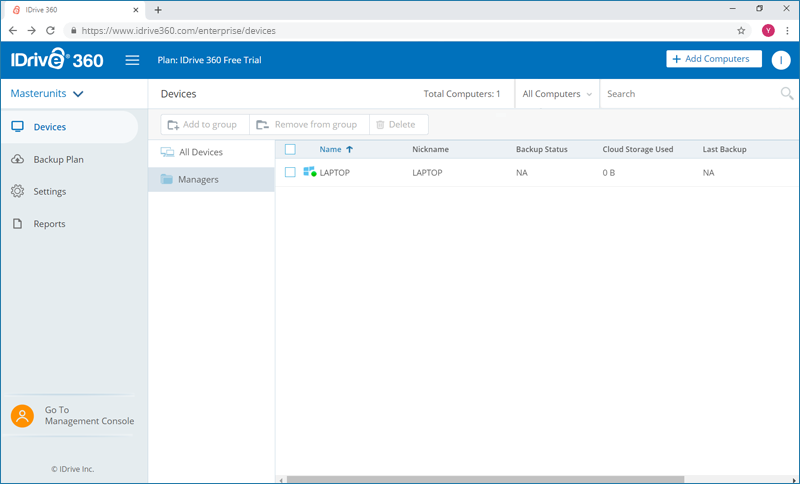Select all devices header checkbox
The image size is (800, 484).
tap(290, 149)
